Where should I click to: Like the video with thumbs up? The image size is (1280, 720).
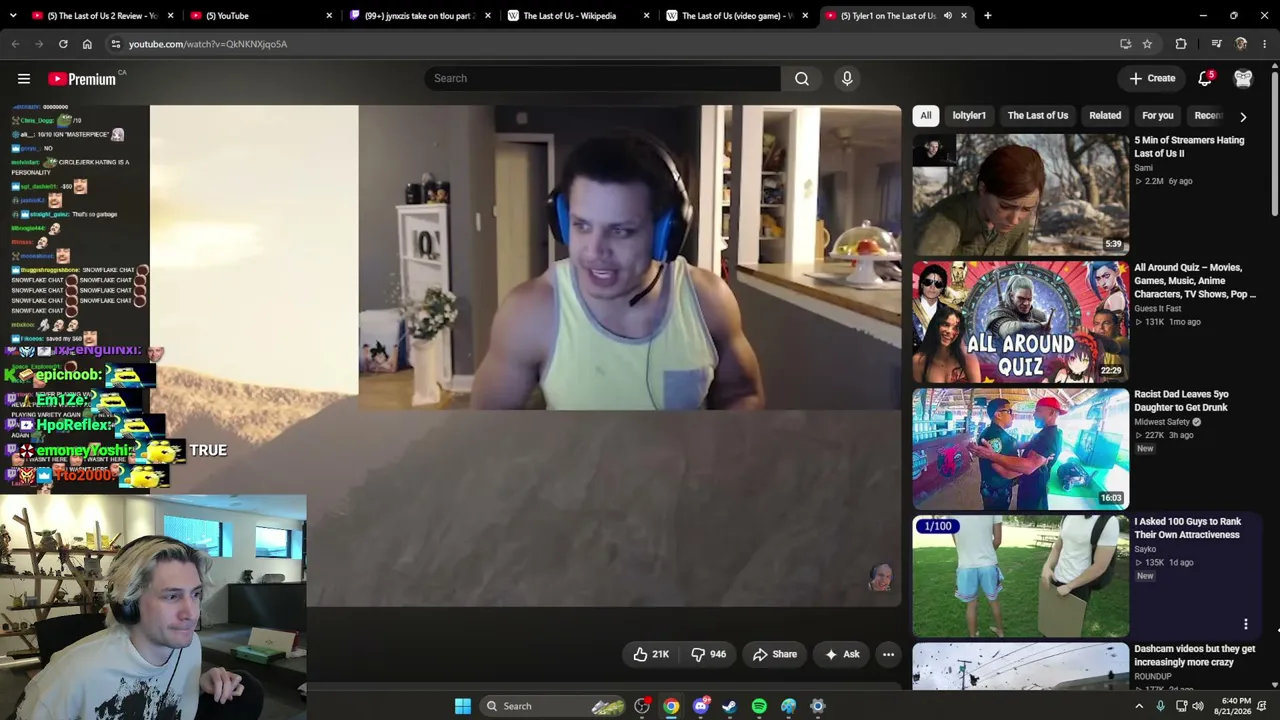click(651, 654)
